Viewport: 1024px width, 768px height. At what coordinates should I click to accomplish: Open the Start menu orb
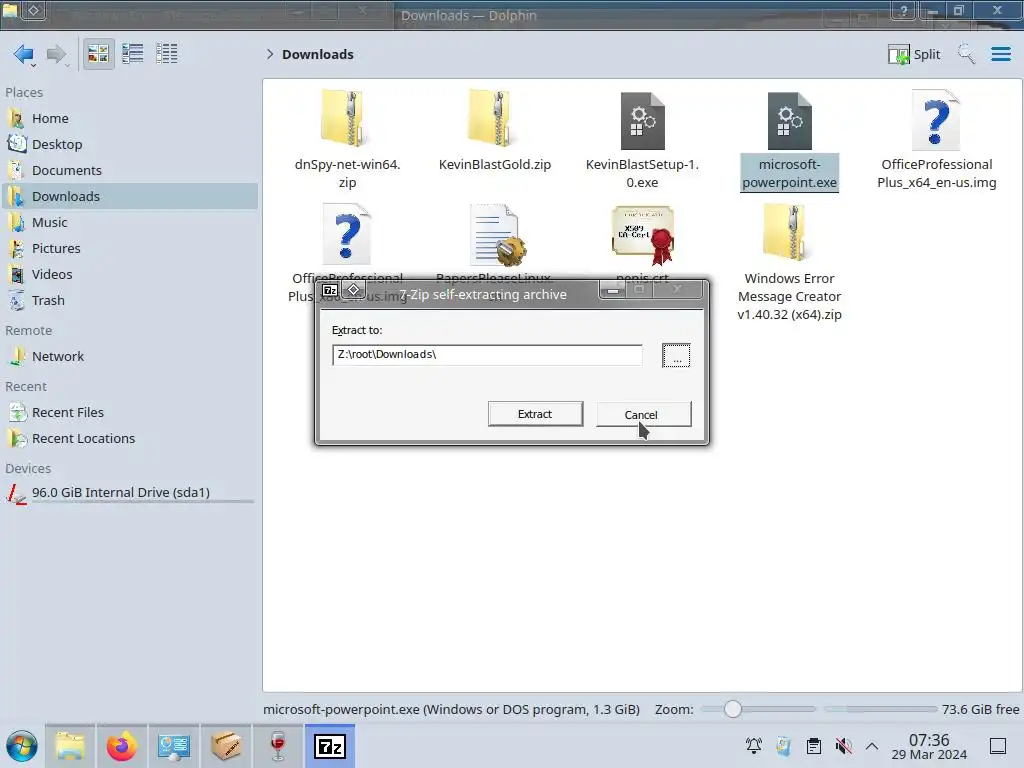(22, 746)
